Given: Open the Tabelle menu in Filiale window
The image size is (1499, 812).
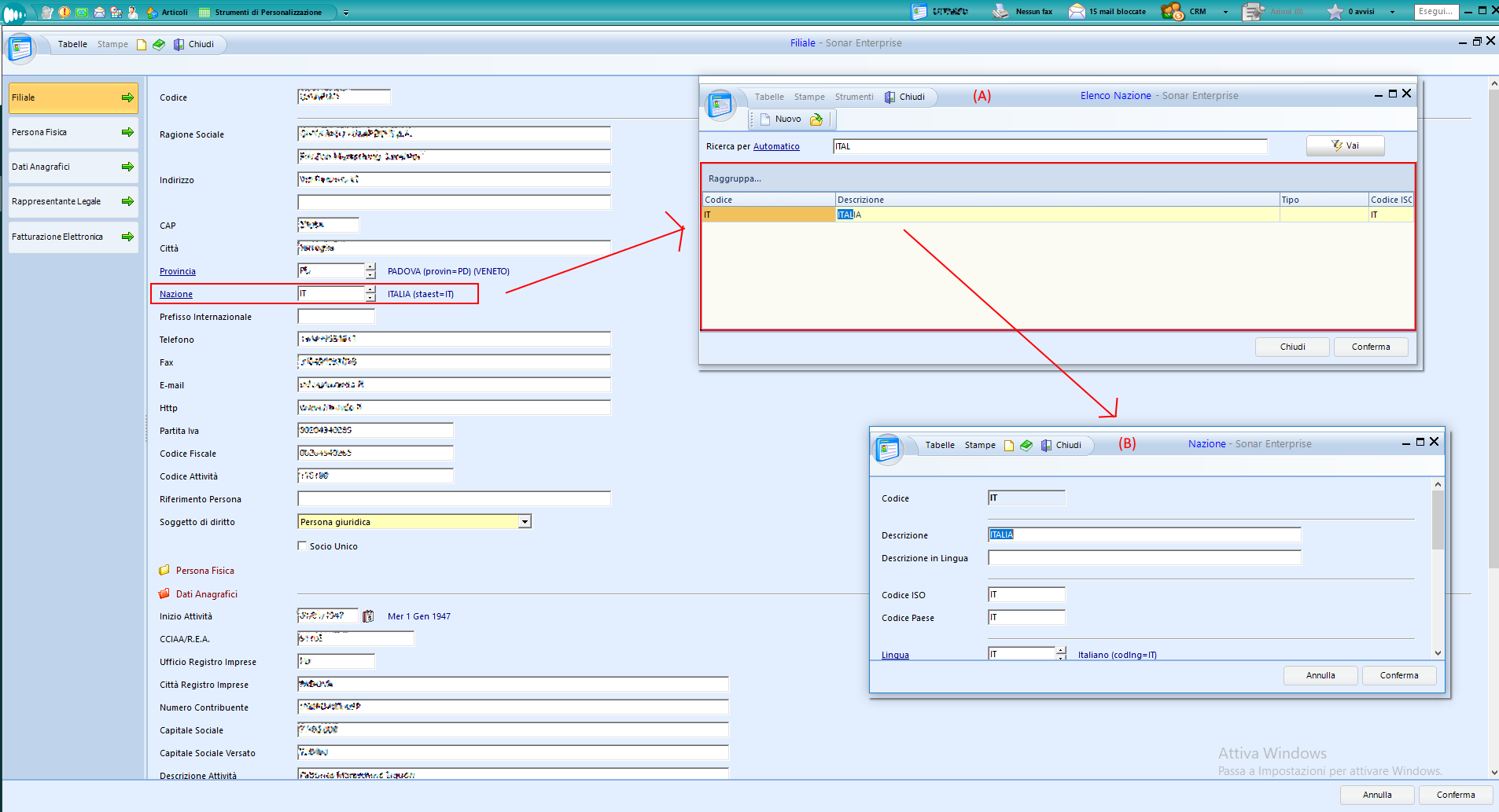Looking at the screenshot, I should click(72, 44).
